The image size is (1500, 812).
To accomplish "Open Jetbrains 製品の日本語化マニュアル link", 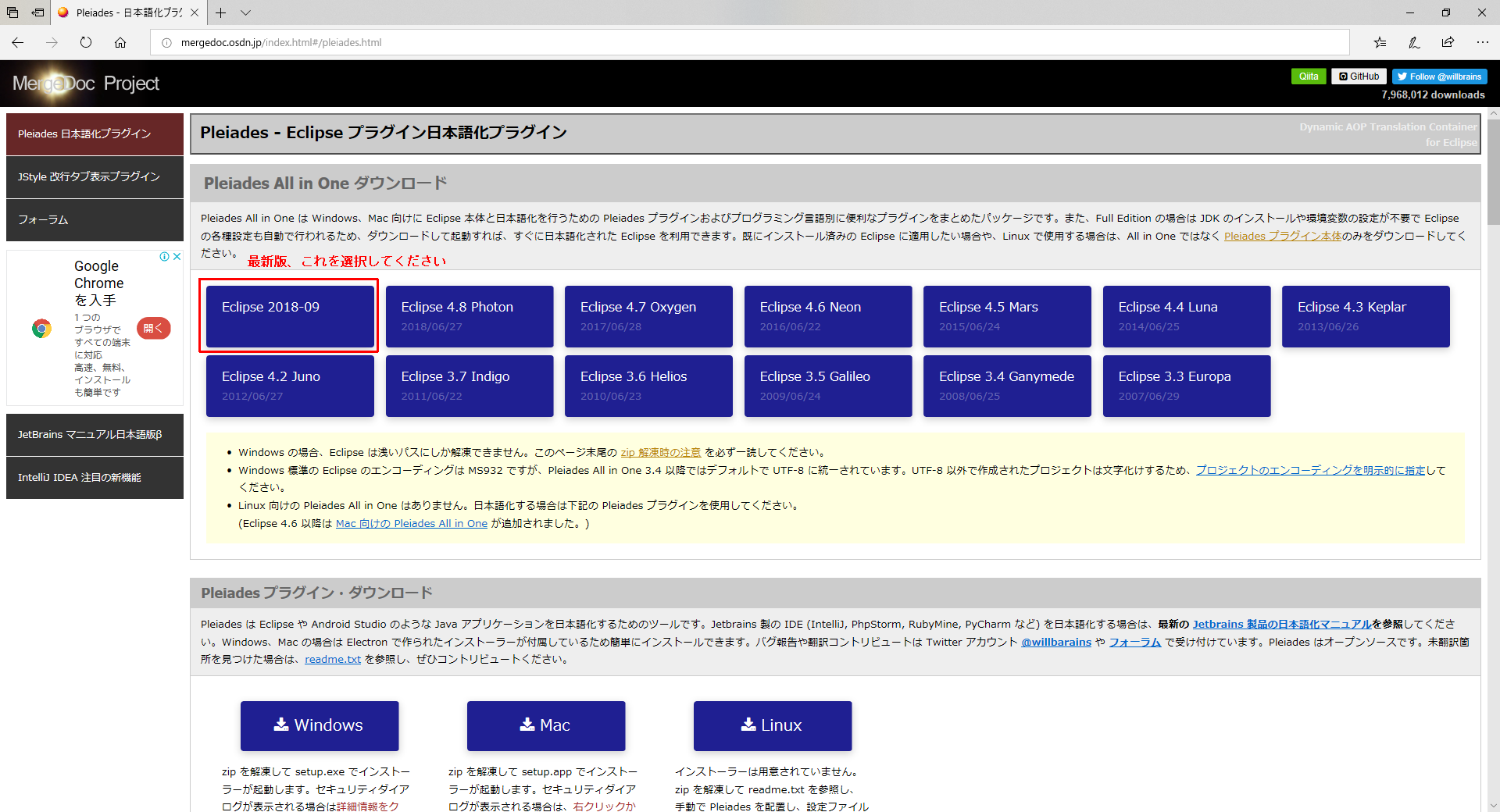I will 1282,624.
